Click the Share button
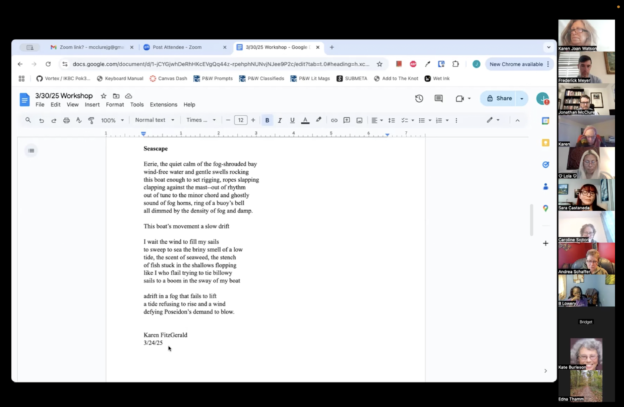 (499, 98)
